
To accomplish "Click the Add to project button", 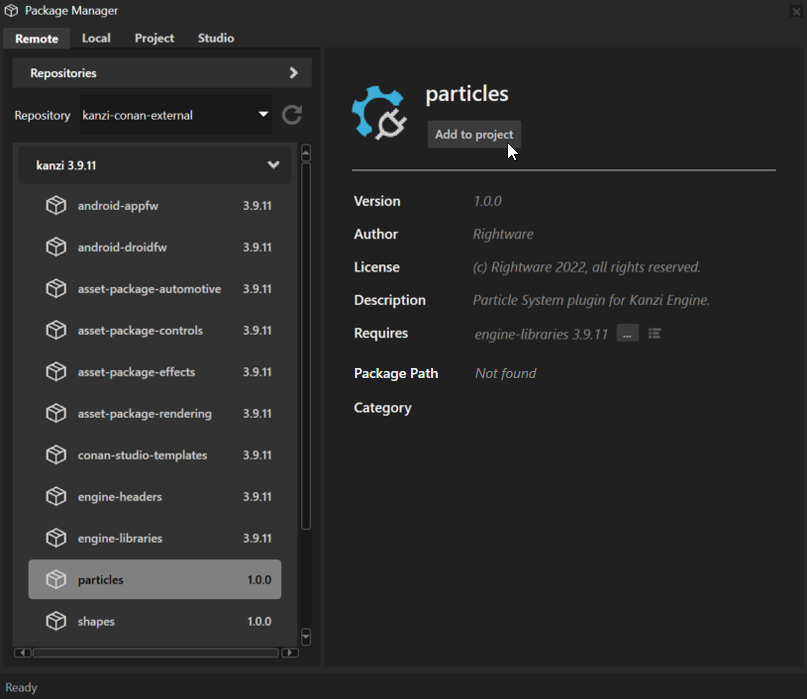I will (x=474, y=134).
